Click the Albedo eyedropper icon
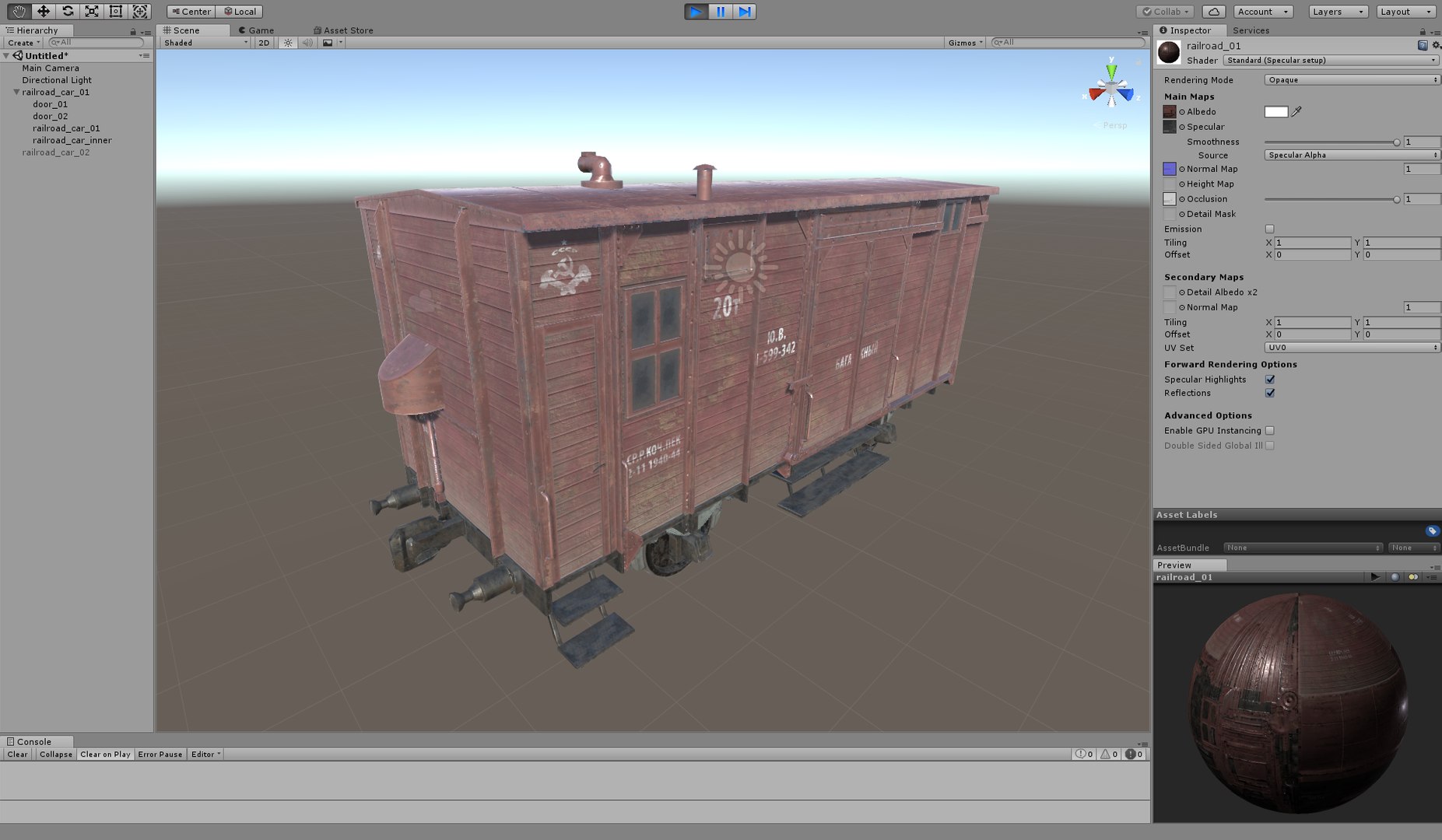 click(1296, 111)
